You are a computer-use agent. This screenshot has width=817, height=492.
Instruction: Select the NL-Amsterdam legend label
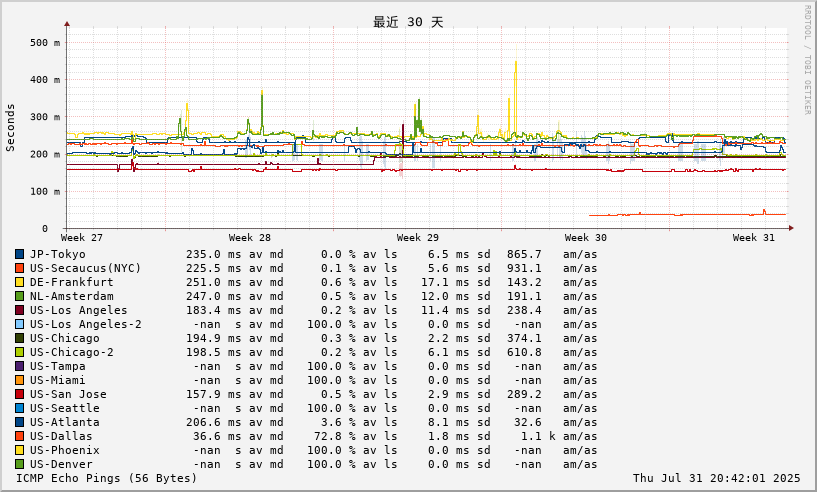pyautogui.click(x=71, y=297)
